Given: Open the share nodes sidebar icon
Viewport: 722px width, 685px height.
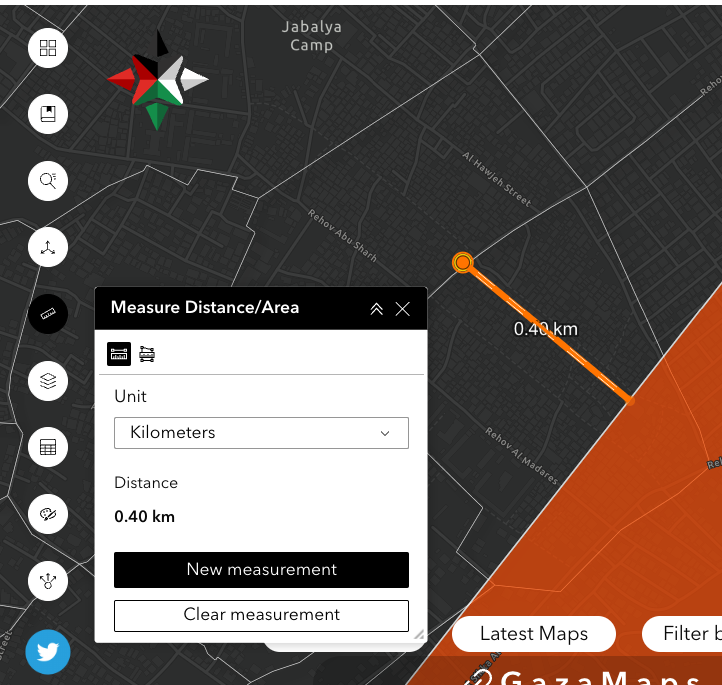Looking at the screenshot, I should (x=48, y=248).
